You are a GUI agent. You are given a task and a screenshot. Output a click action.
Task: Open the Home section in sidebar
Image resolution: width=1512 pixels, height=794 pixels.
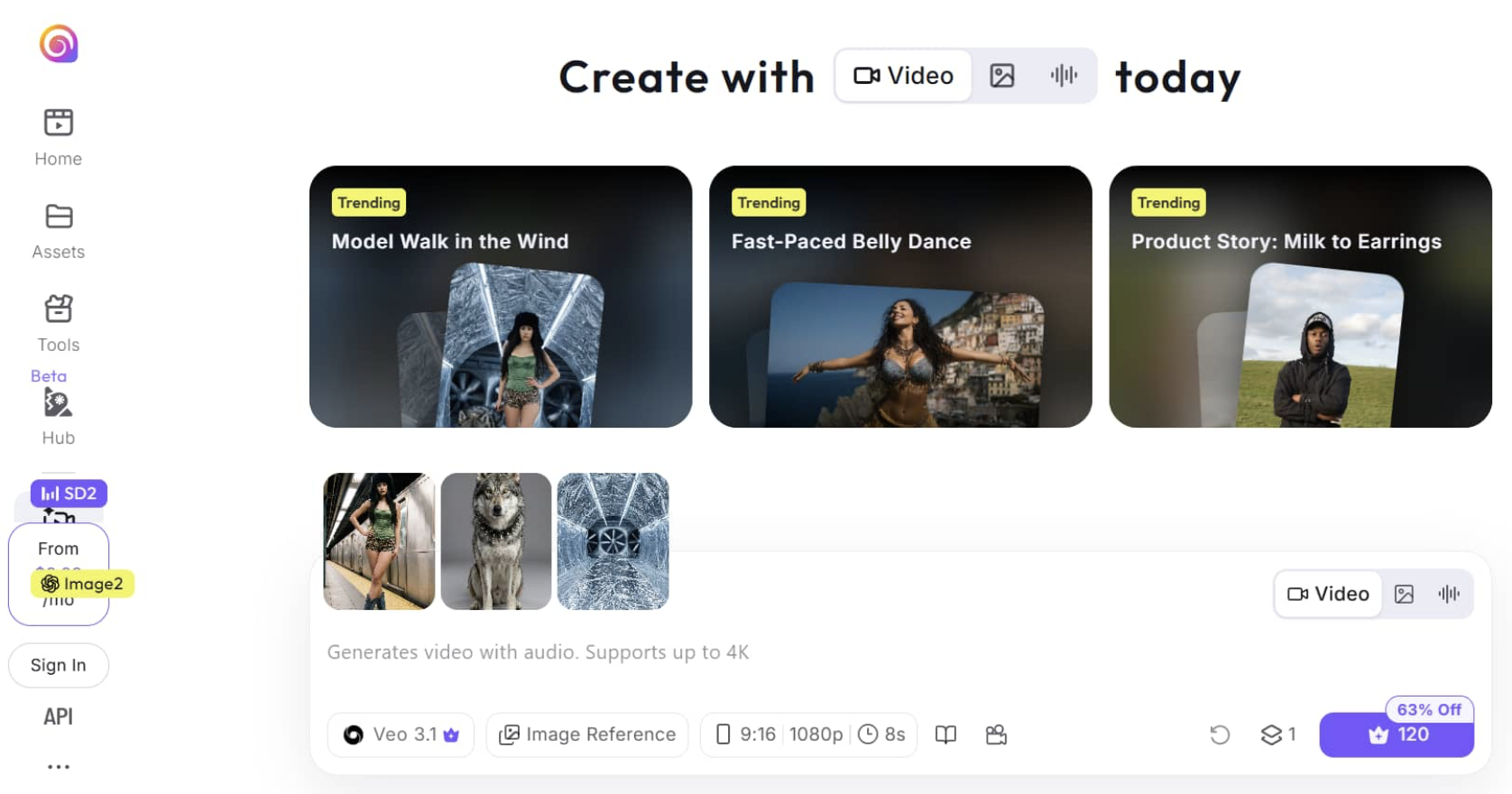point(59,137)
